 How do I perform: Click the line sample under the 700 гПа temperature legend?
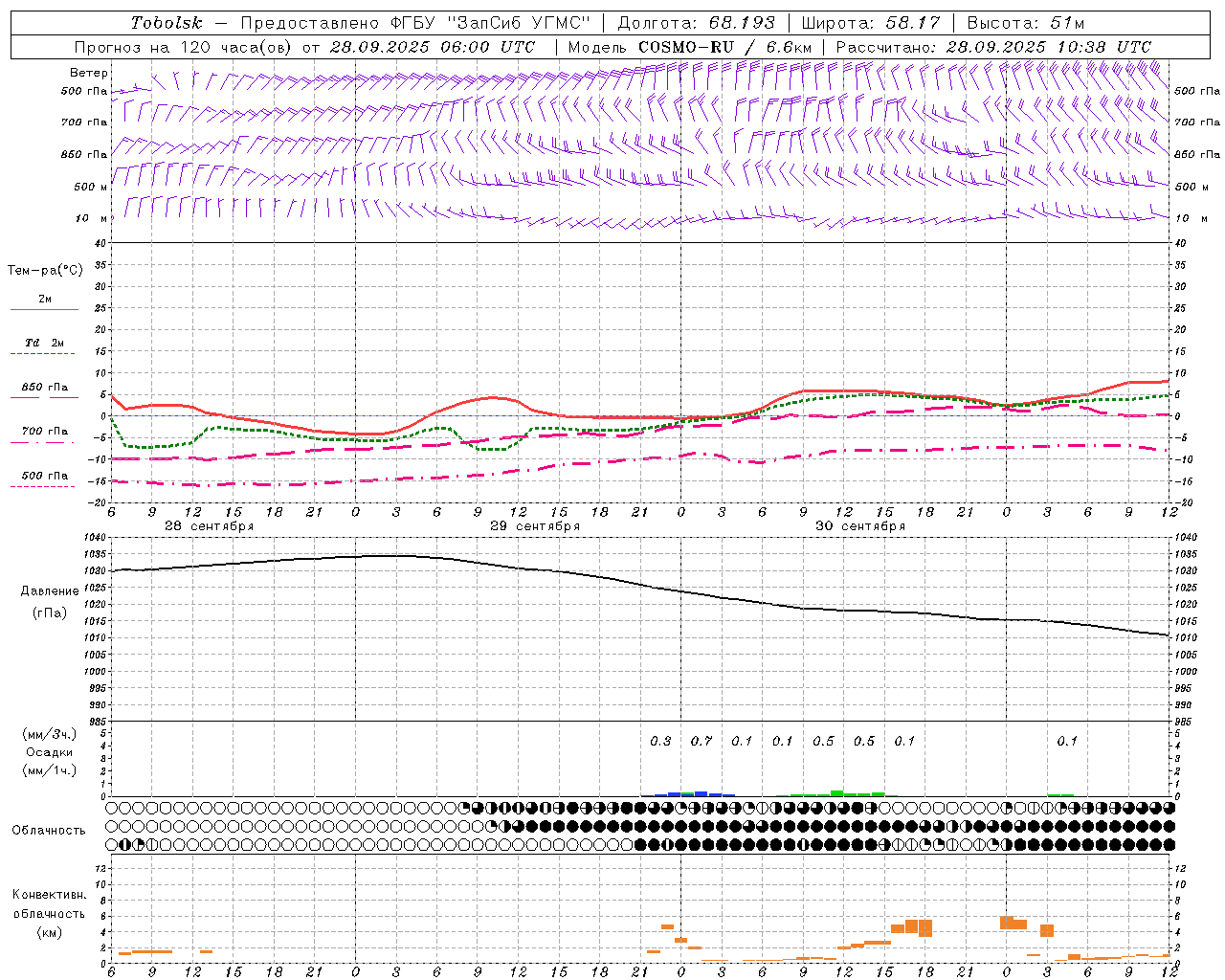[44, 442]
